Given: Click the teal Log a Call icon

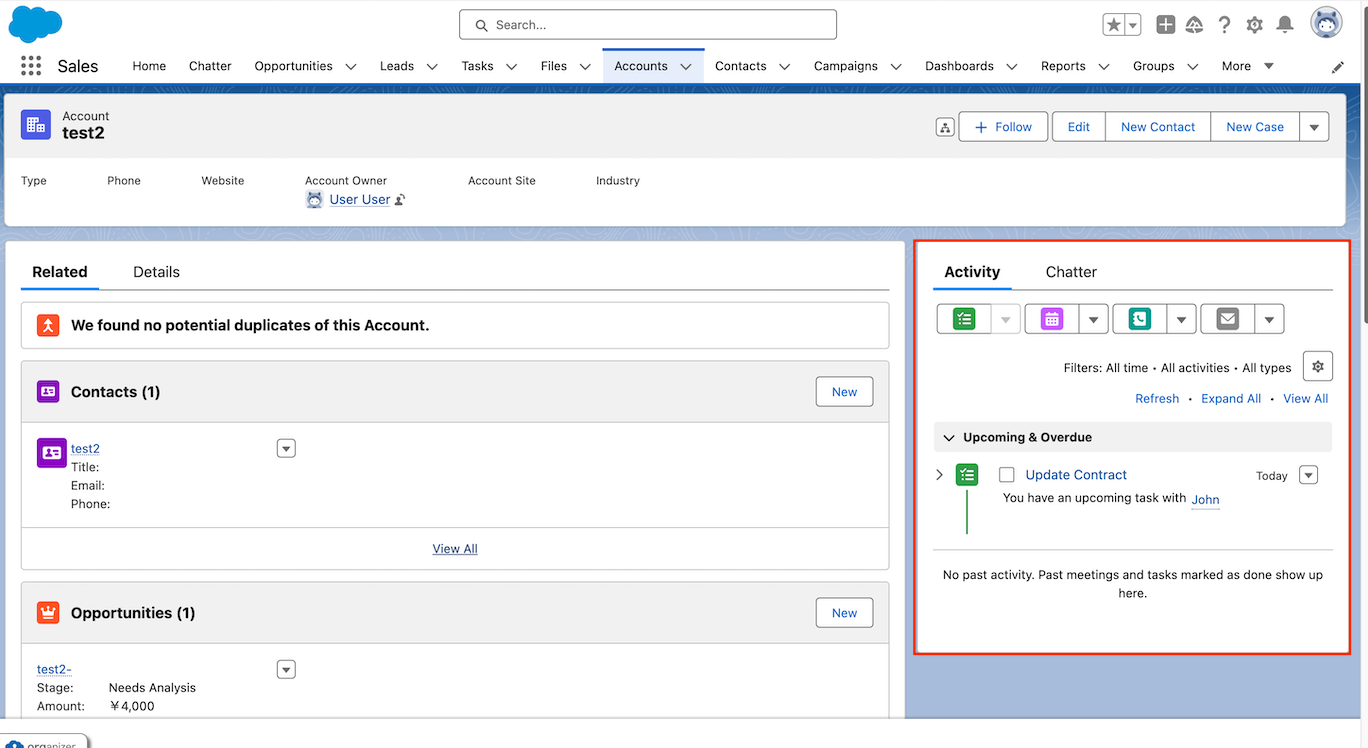Looking at the screenshot, I should 1140,319.
